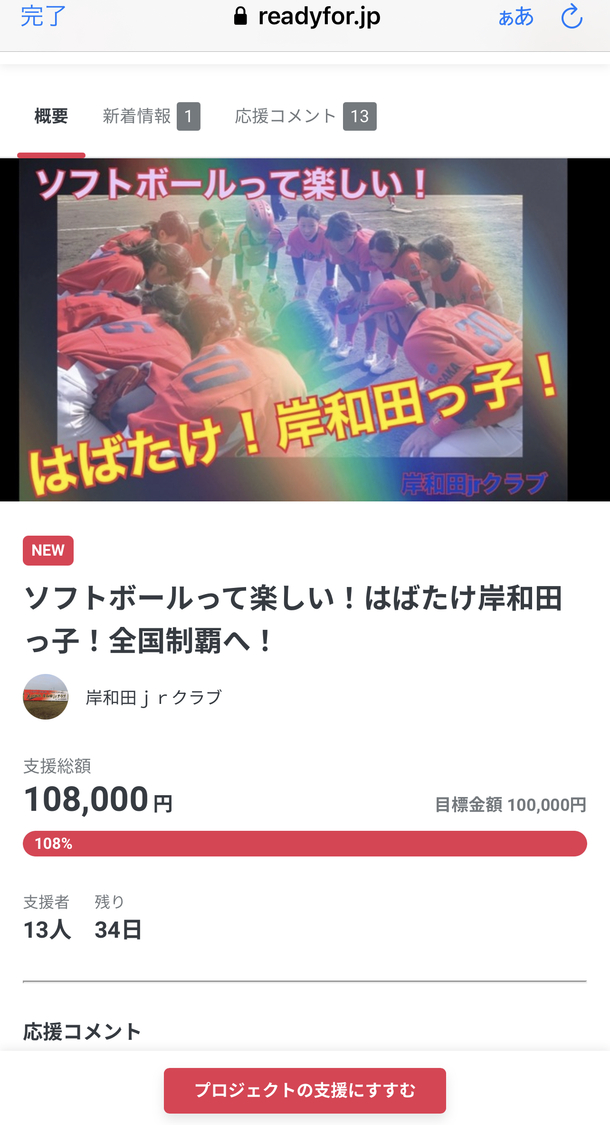Image resolution: width=610 pixels, height=1125 pixels.
Task: Open the ぁあ text size menu
Action: 516,17
